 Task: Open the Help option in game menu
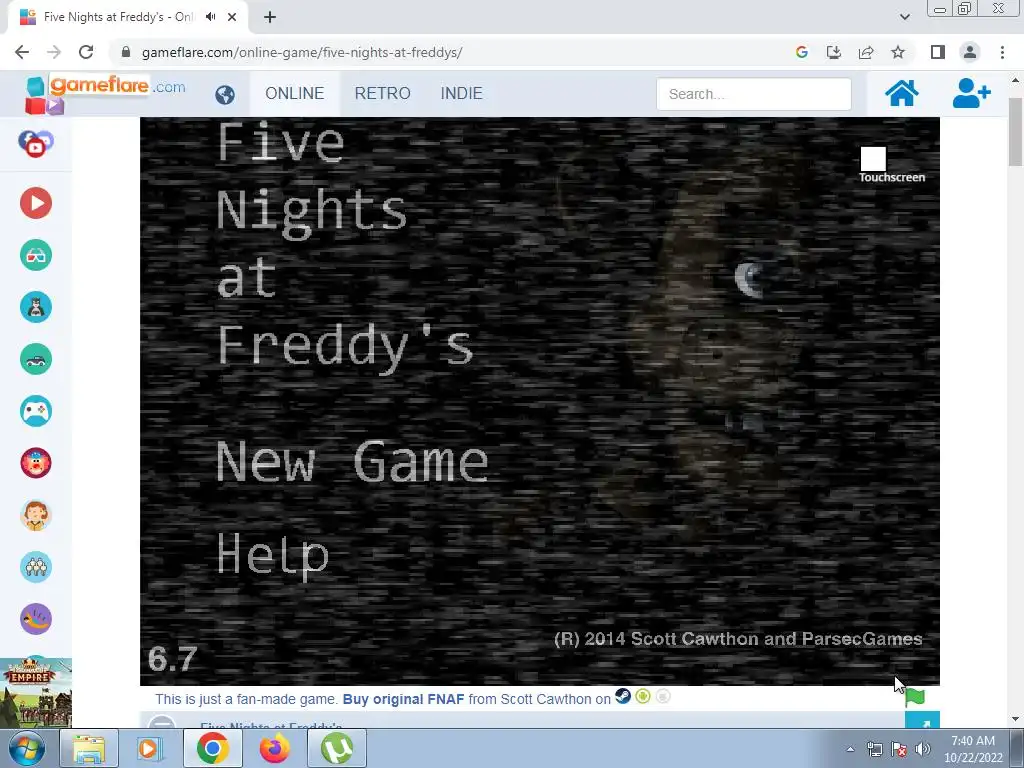pyautogui.click(x=272, y=556)
